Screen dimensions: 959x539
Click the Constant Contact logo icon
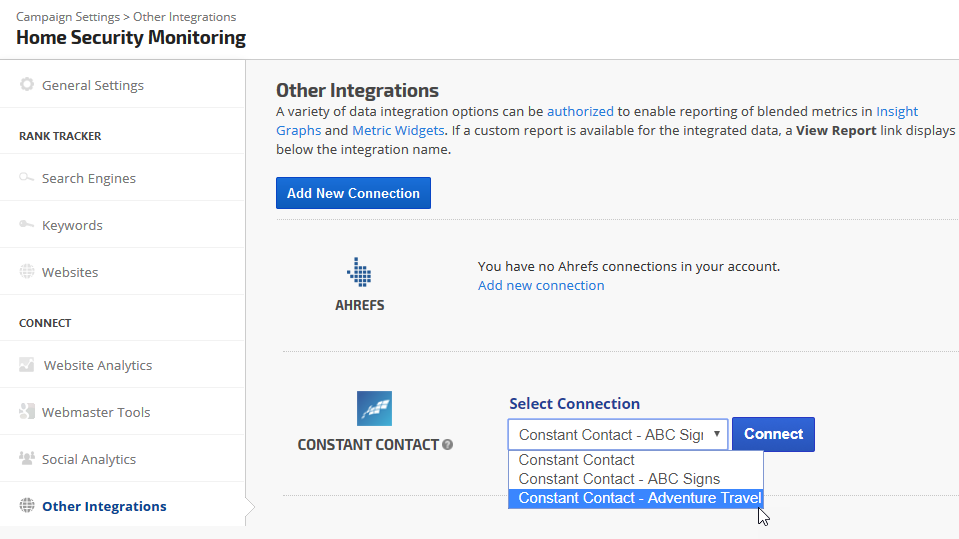point(374,408)
